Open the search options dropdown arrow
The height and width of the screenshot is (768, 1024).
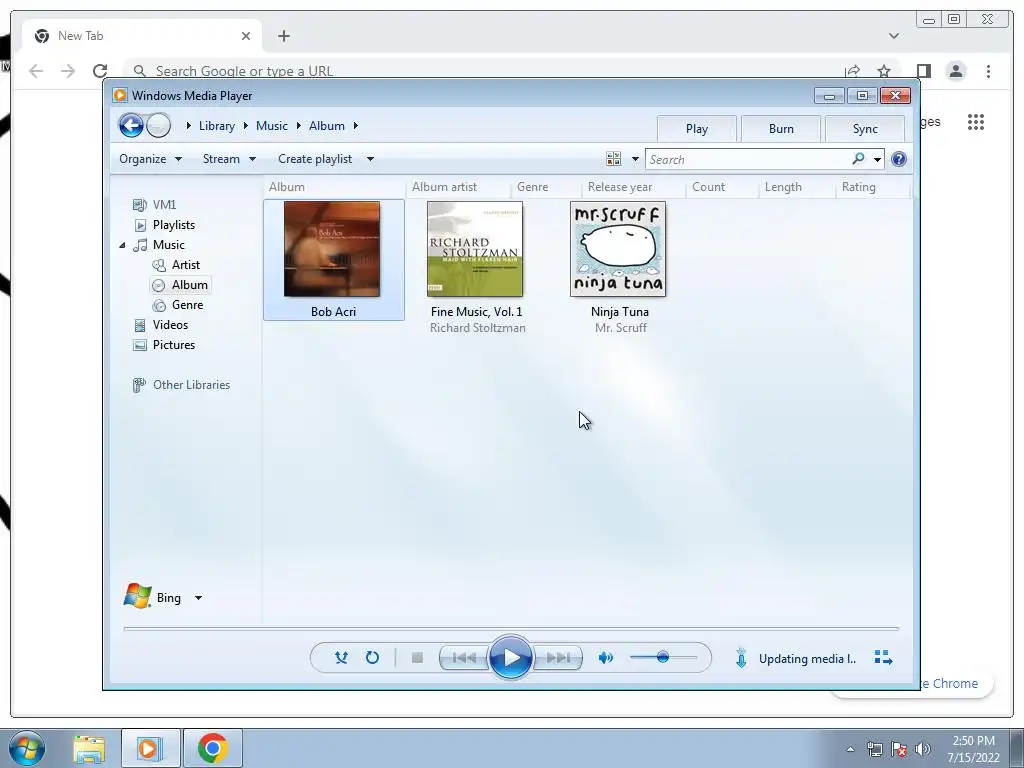point(877,159)
